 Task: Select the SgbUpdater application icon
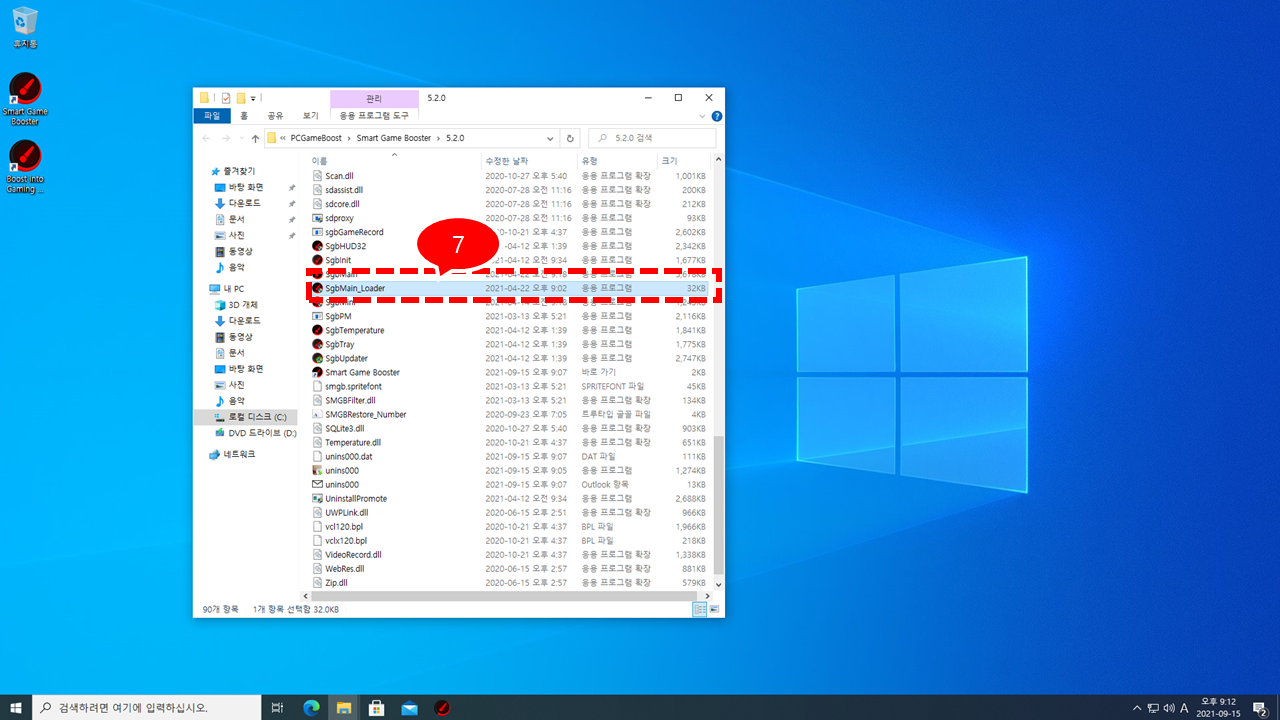317,358
